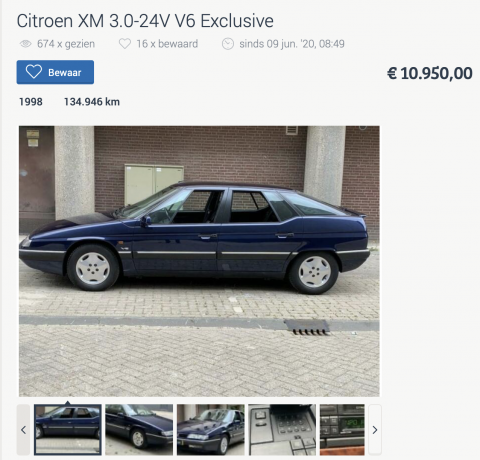
Task: Click the main Citroen XM photo
Action: [199, 261]
